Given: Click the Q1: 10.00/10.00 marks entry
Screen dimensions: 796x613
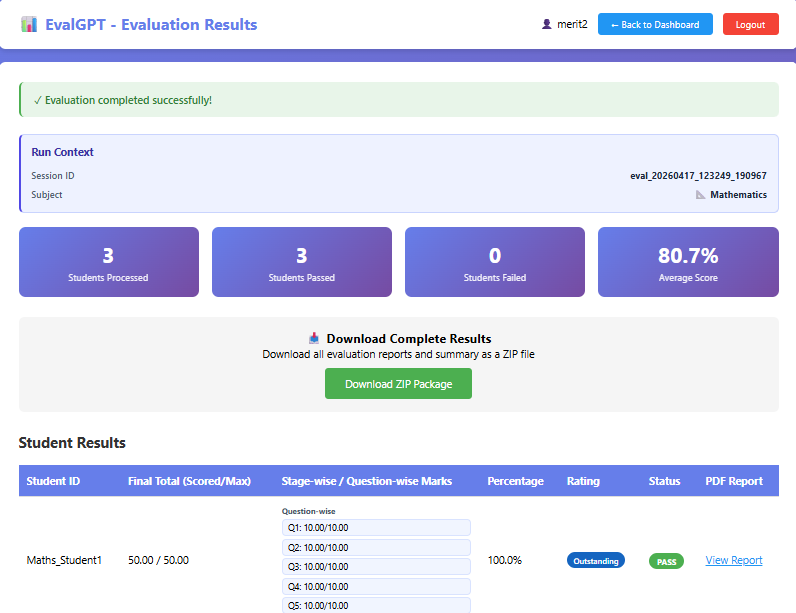Looking at the screenshot, I should click(x=376, y=528).
